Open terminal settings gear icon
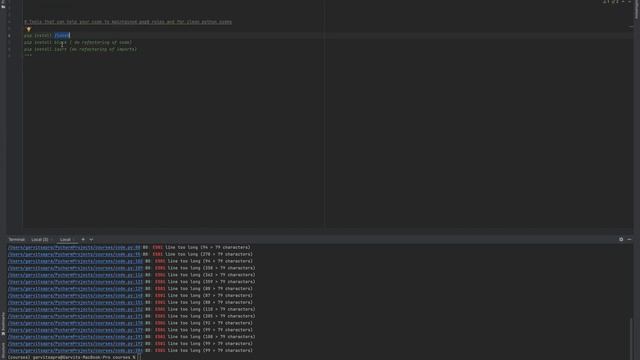Screen dimensions: 640x360 pyautogui.click(x=621, y=240)
